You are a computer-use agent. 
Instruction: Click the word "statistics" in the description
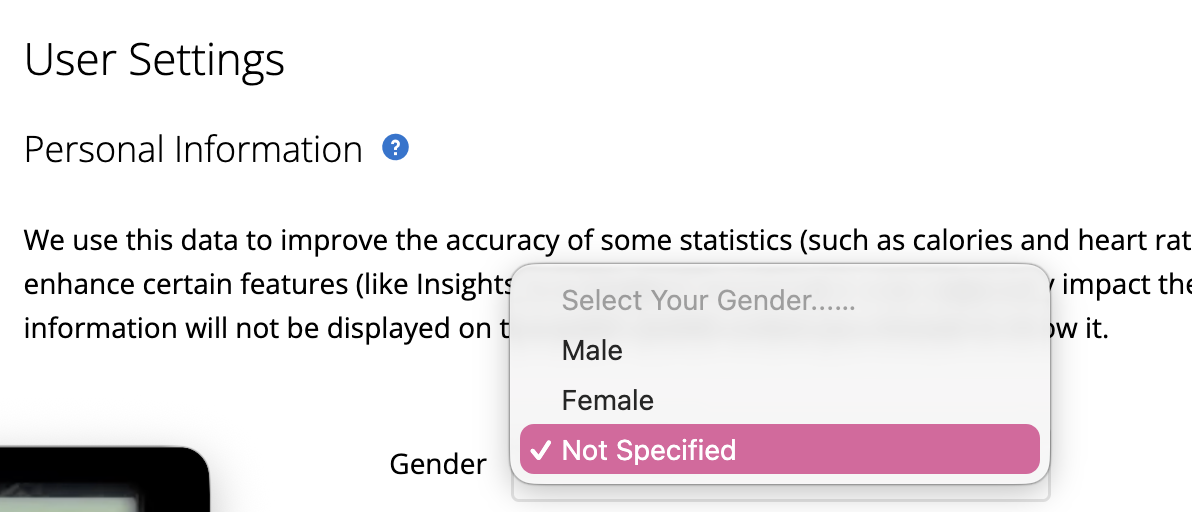point(773,241)
